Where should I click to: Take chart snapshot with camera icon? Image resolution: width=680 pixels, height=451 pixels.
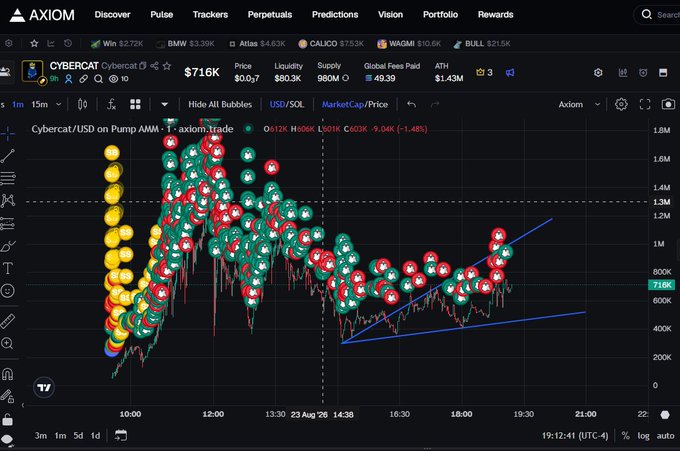(668, 105)
